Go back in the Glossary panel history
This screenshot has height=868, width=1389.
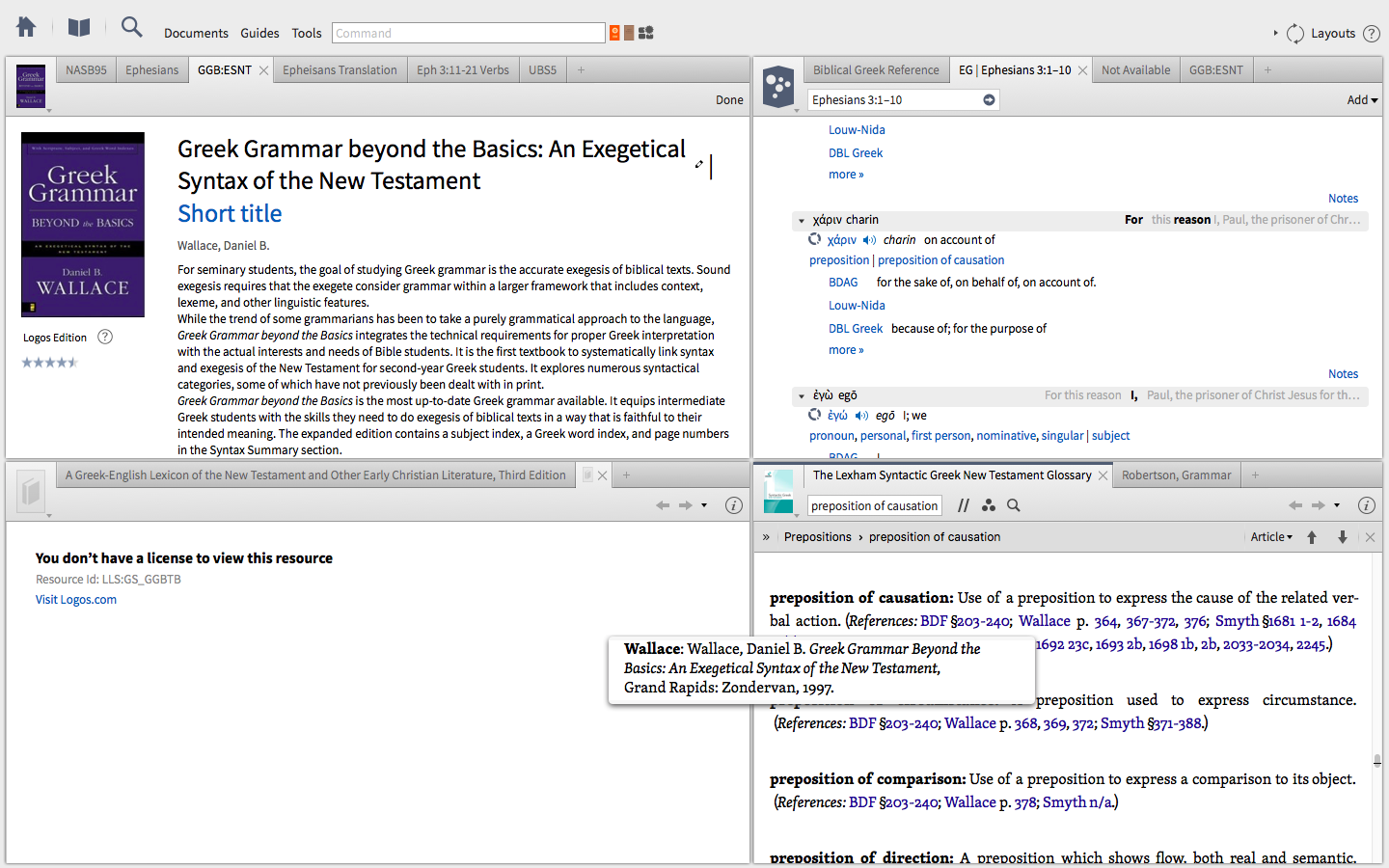(x=1295, y=505)
